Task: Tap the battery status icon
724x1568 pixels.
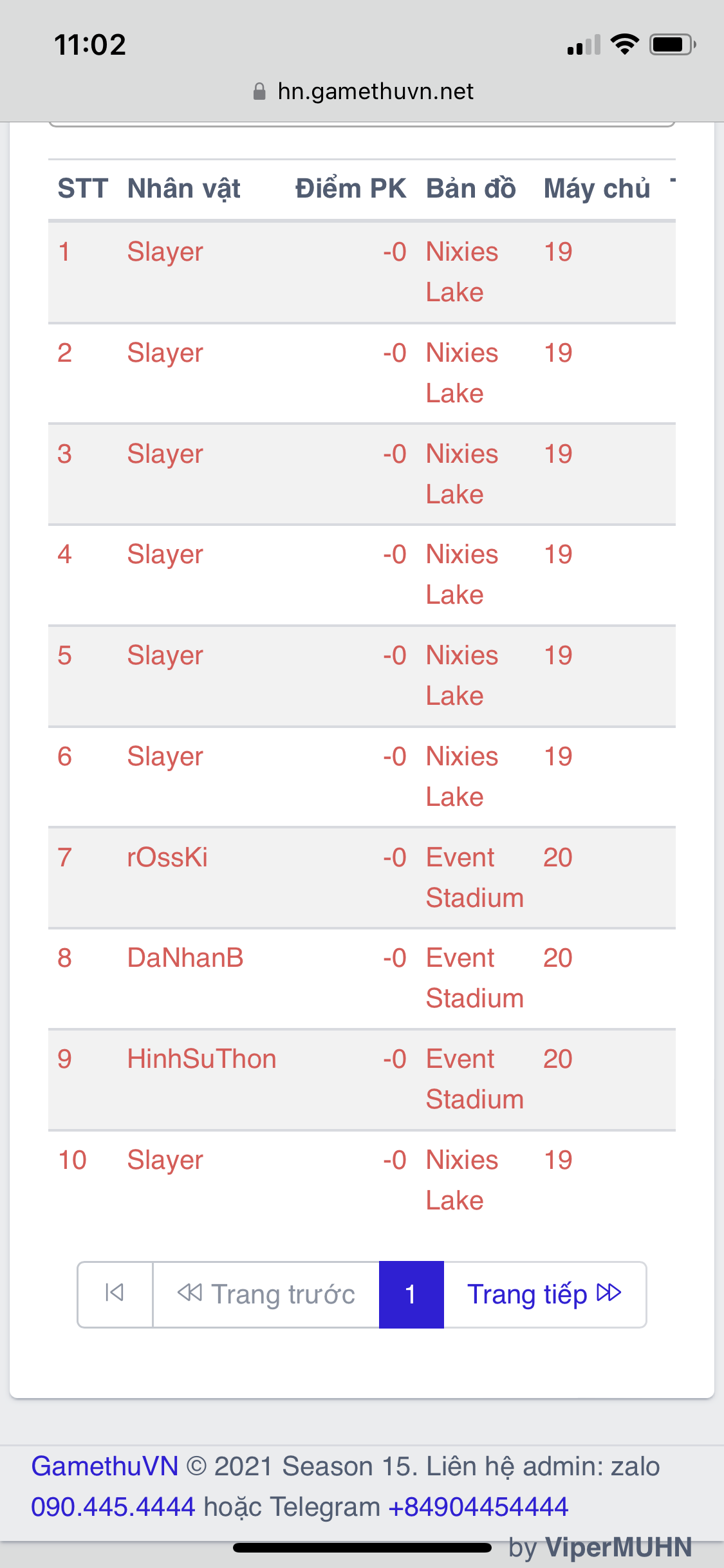Action: click(672, 44)
